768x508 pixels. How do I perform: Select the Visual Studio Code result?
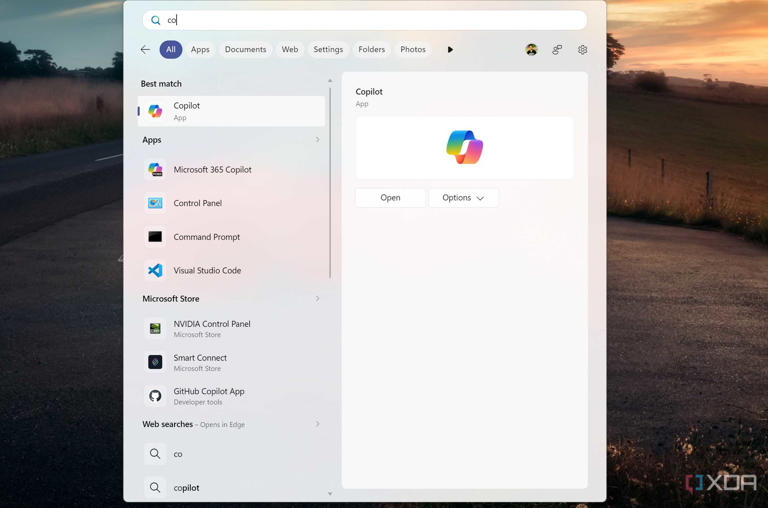coord(231,270)
